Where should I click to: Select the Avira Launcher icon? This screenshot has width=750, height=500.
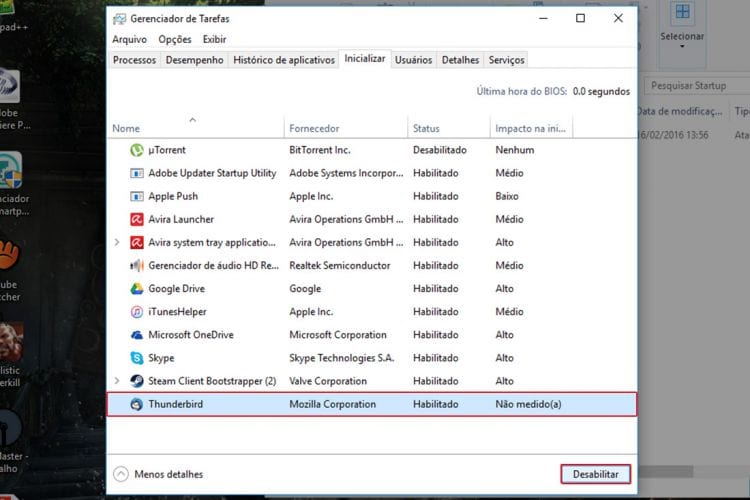pyautogui.click(x=137, y=219)
